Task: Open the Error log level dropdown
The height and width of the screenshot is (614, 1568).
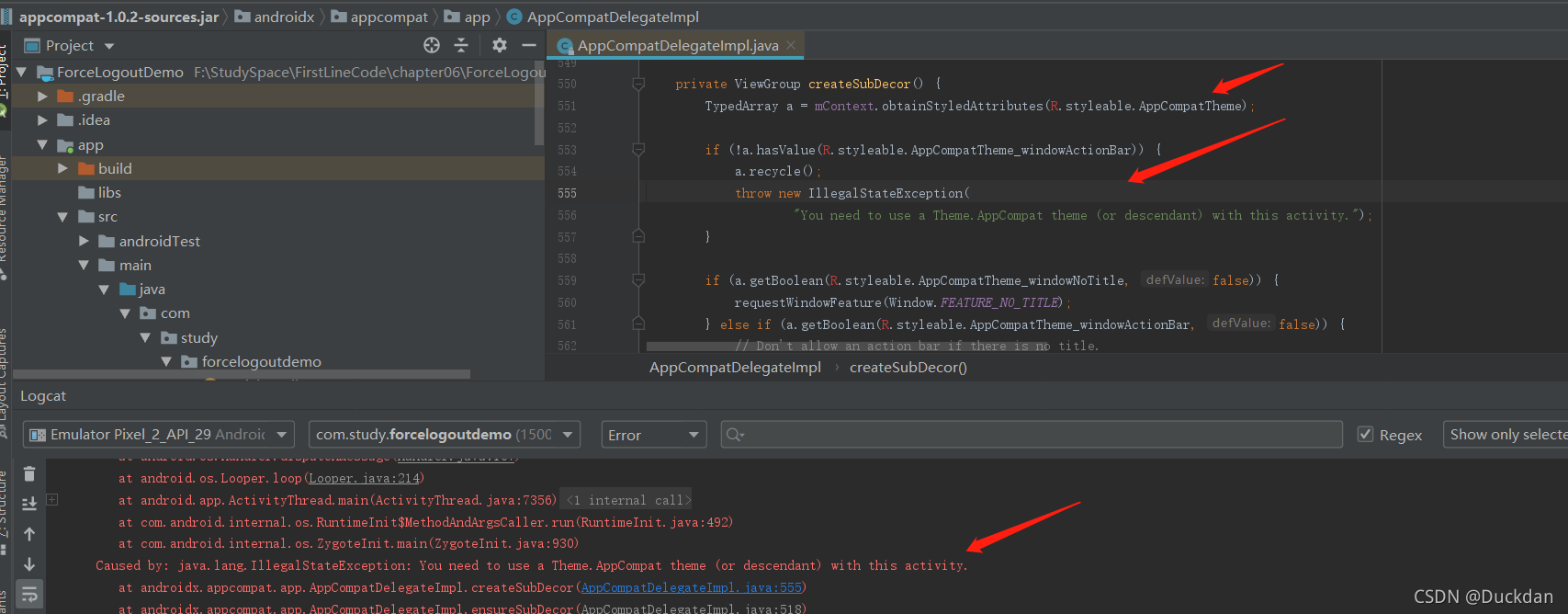Action: [653, 435]
